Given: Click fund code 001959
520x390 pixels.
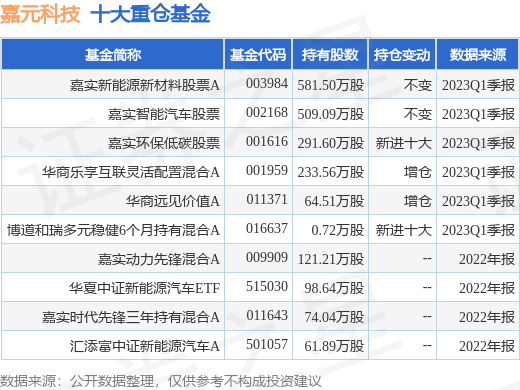Looking at the screenshot, I should [x=267, y=170].
